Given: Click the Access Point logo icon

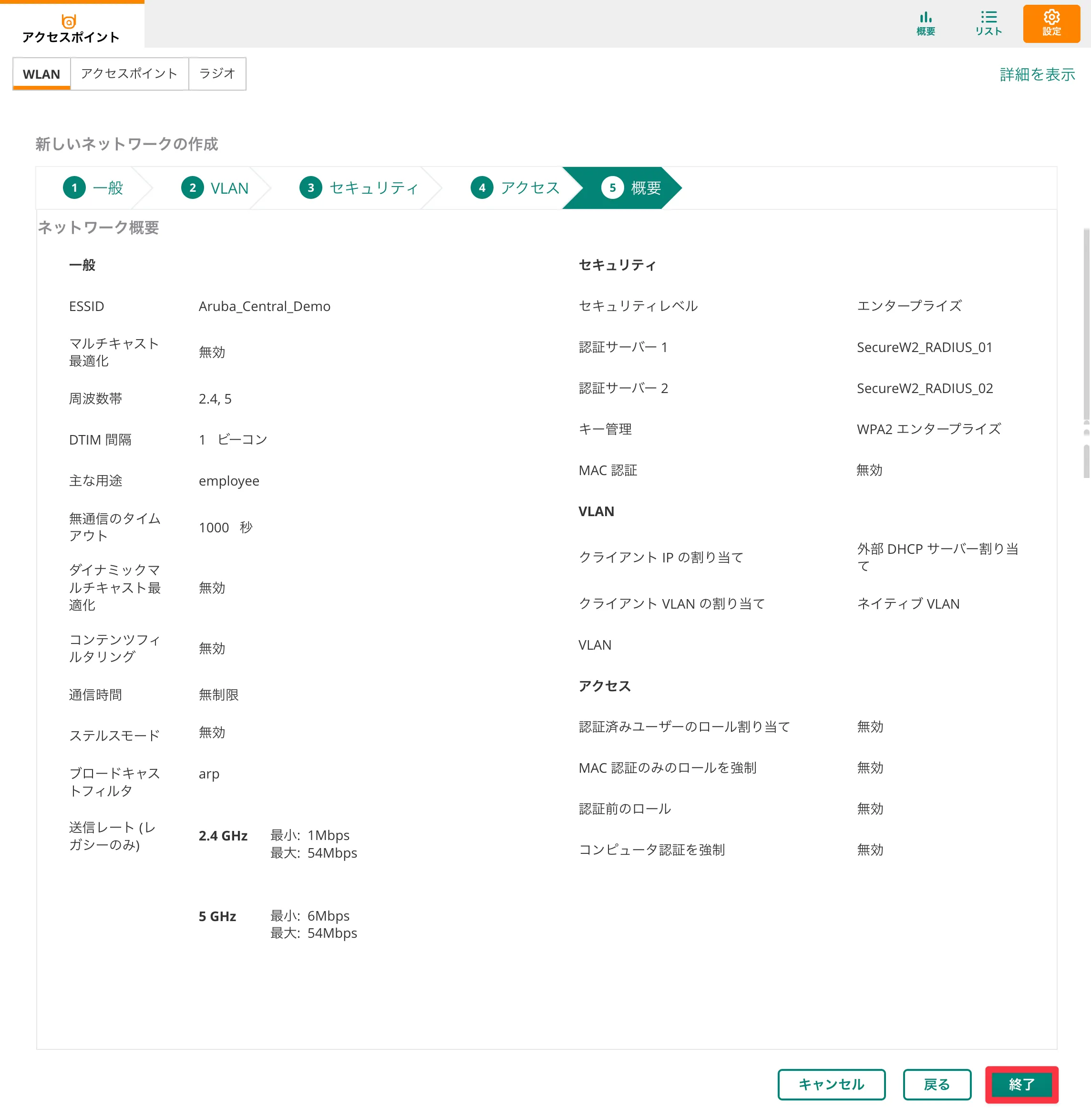Looking at the screenshot, I should pyautogui.click(x=69, y=21).
